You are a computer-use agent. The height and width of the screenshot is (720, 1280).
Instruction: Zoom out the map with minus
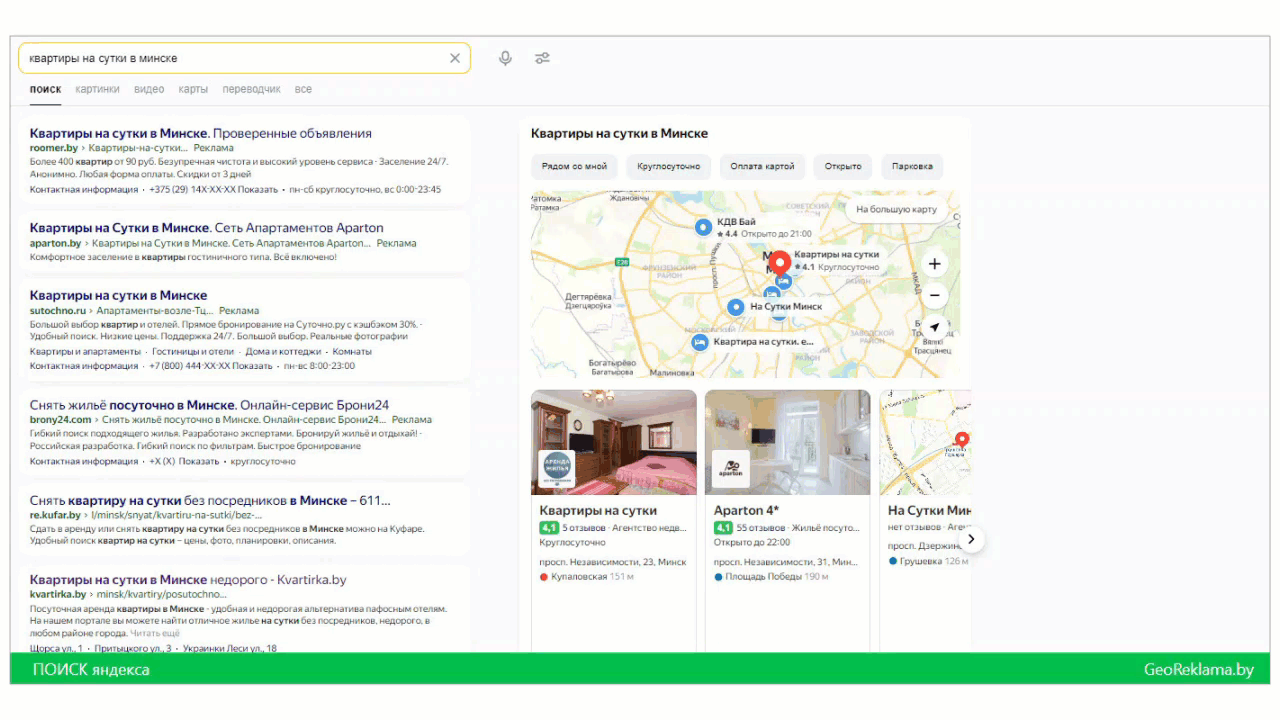(x=934, y=296)
